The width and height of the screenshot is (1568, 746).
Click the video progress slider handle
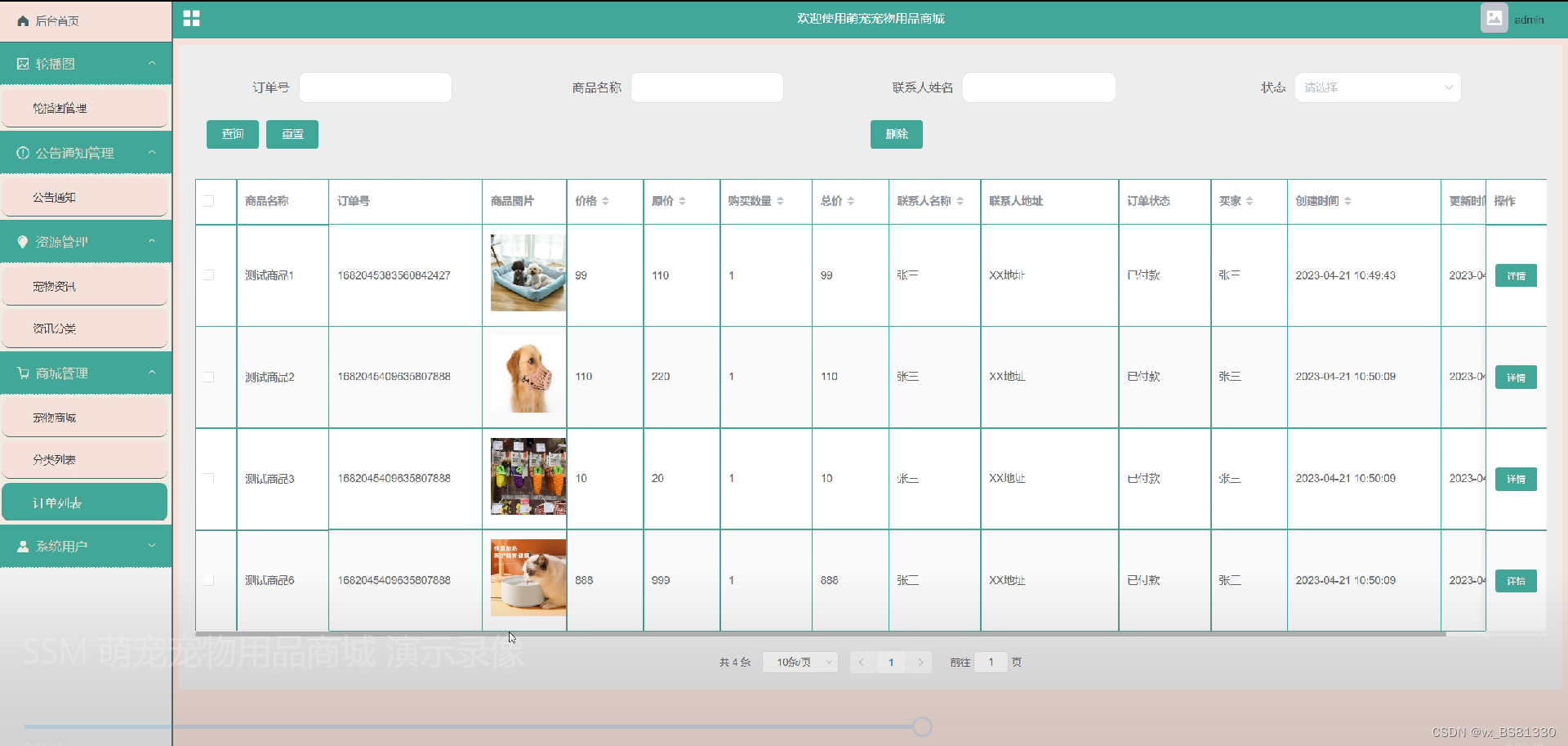tap(923, 726)
